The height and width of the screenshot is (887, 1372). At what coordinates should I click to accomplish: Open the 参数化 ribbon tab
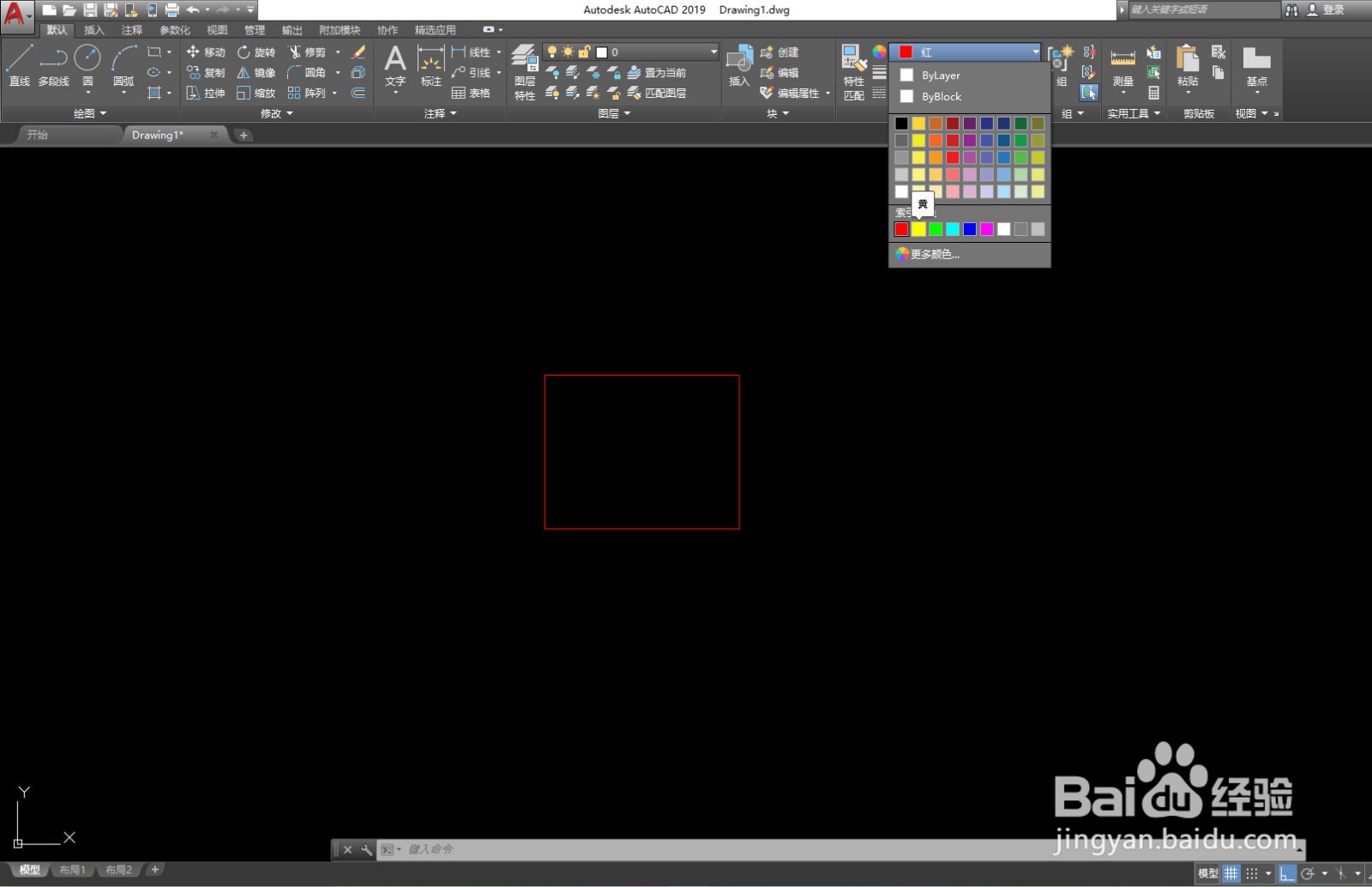pyautogui.click(x=174, y=30)
